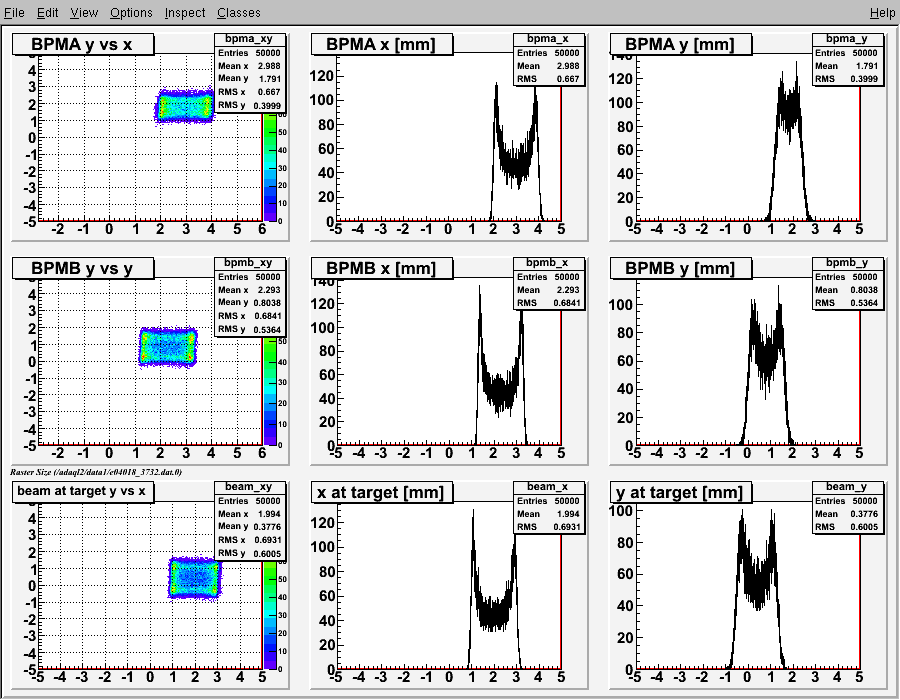Open the Classes menu
900x700 pixels.
coord(238,13)
